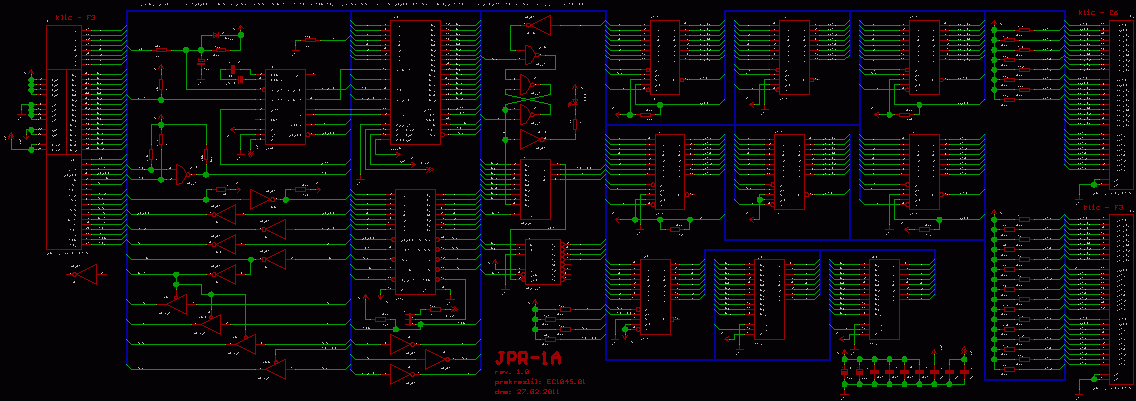The image size is (1136, 401).
Task: Click the 'rev. 1.0' revision text
Action: coord(512,372)
